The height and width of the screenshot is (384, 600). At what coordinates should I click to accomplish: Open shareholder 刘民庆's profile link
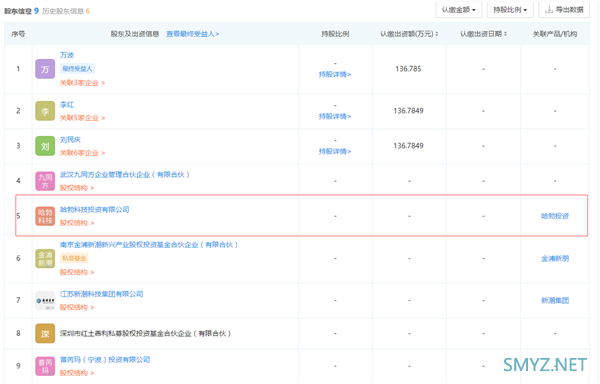point(70,140)
